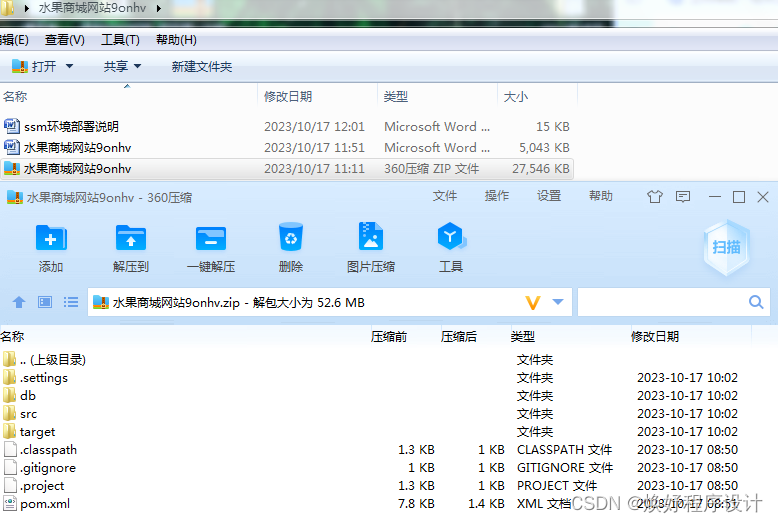Select the src folder icon

9,413
